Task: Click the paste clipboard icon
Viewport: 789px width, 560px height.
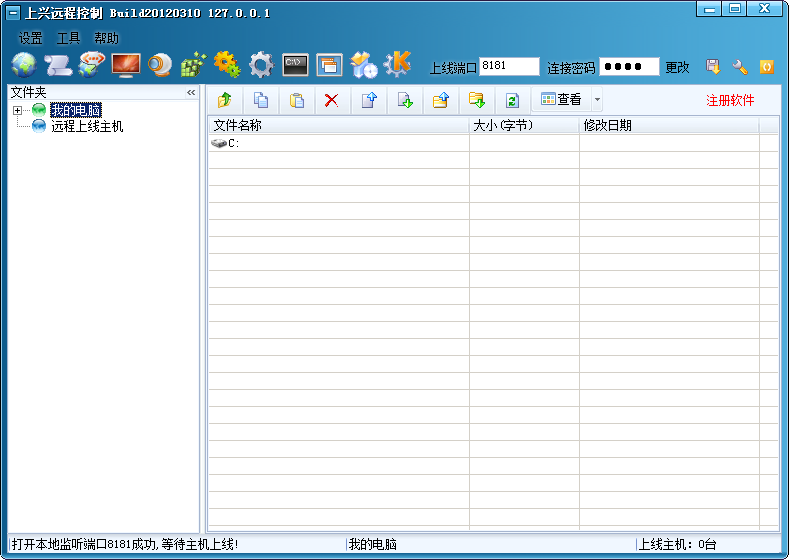Action: [297, 100]
